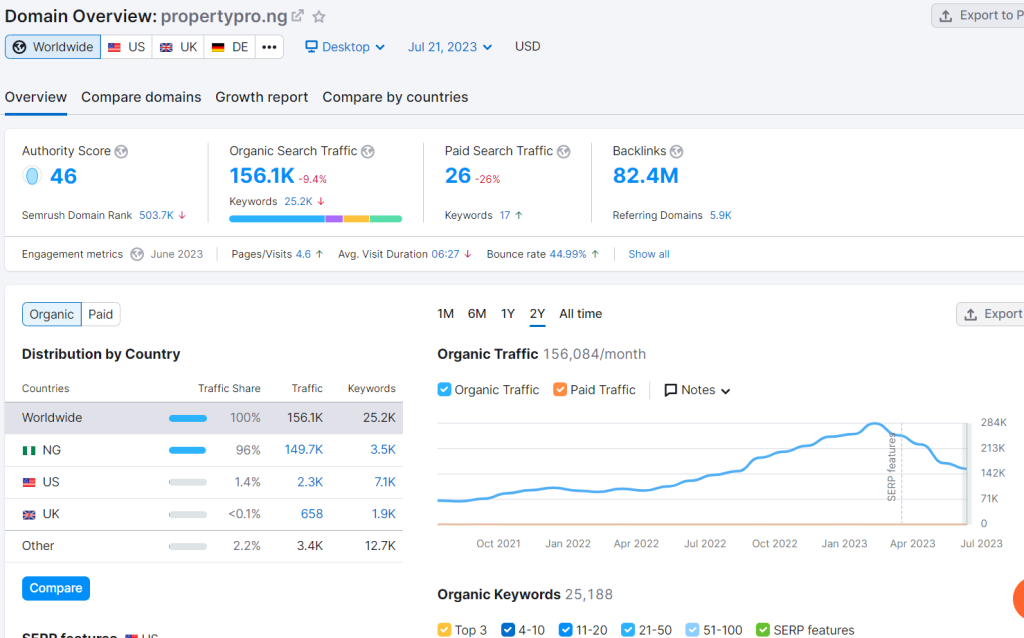Toggle the 51-100 keywords checkbox
This screenshot has height=638, width=1024.
pyautogui.click(x=692, y=630)
